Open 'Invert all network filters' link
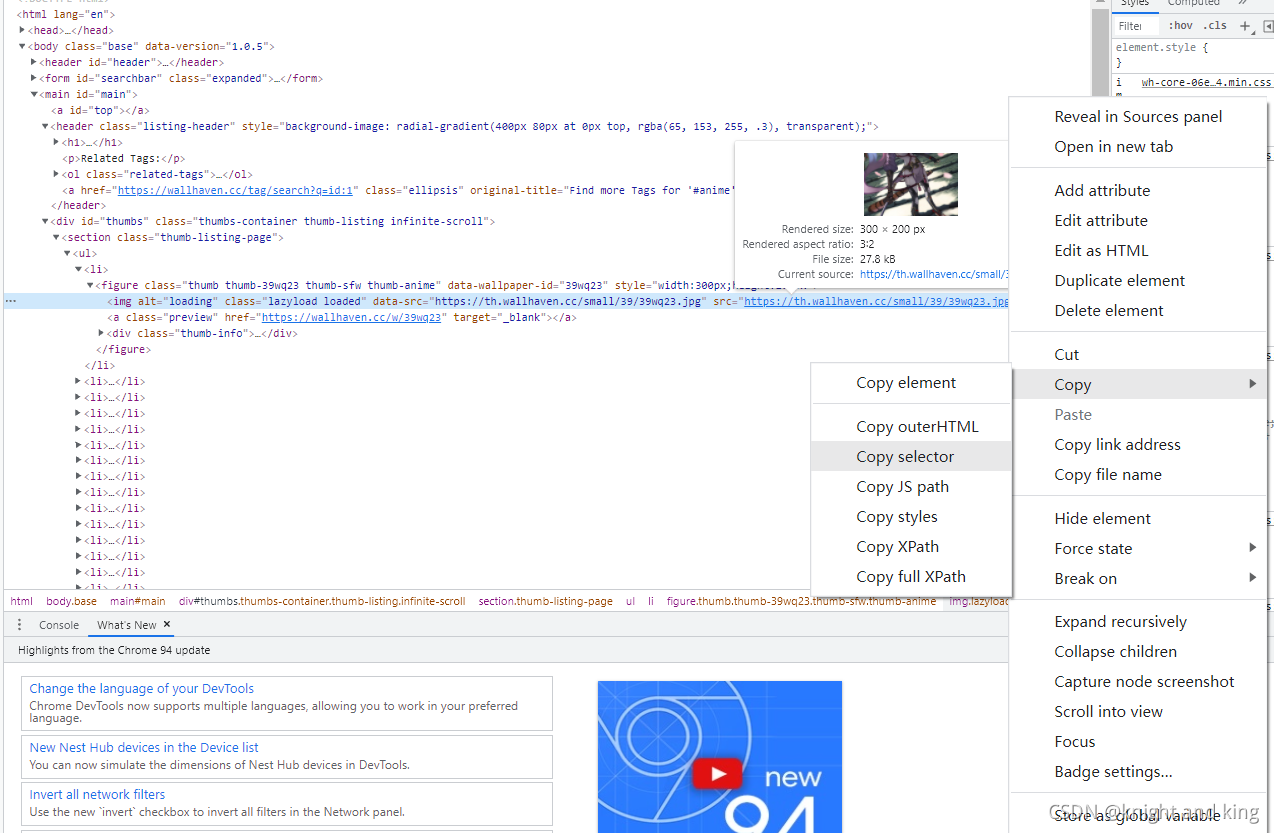 pyautogui.click(x=97, y=794)
